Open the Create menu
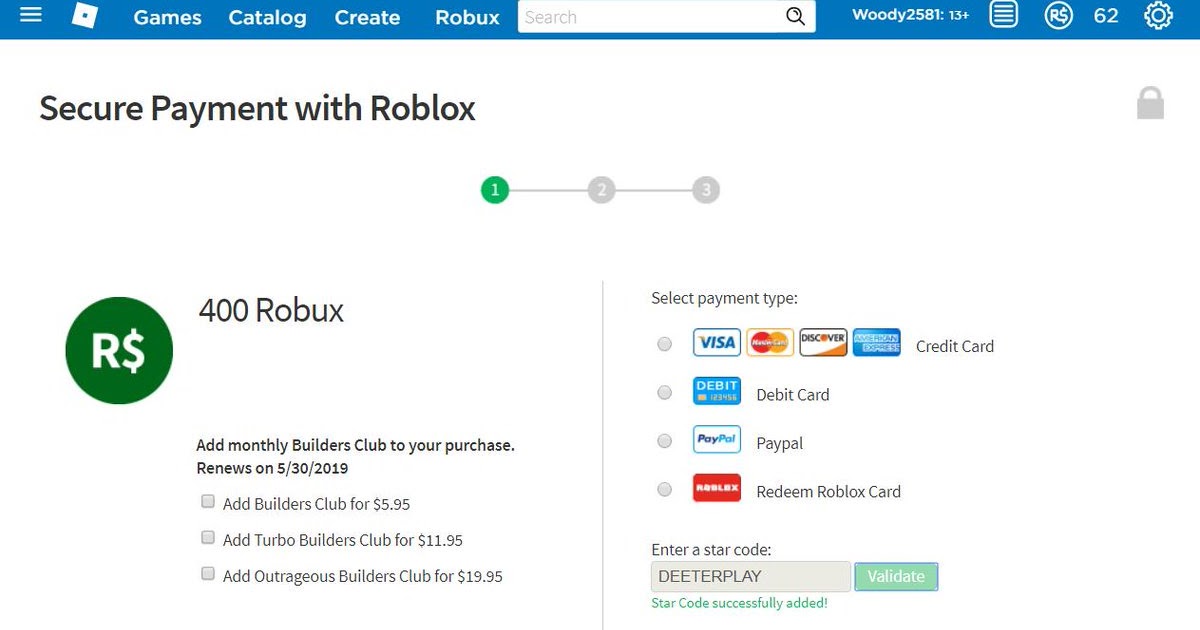1200x630 pixels. pos(367,17)
